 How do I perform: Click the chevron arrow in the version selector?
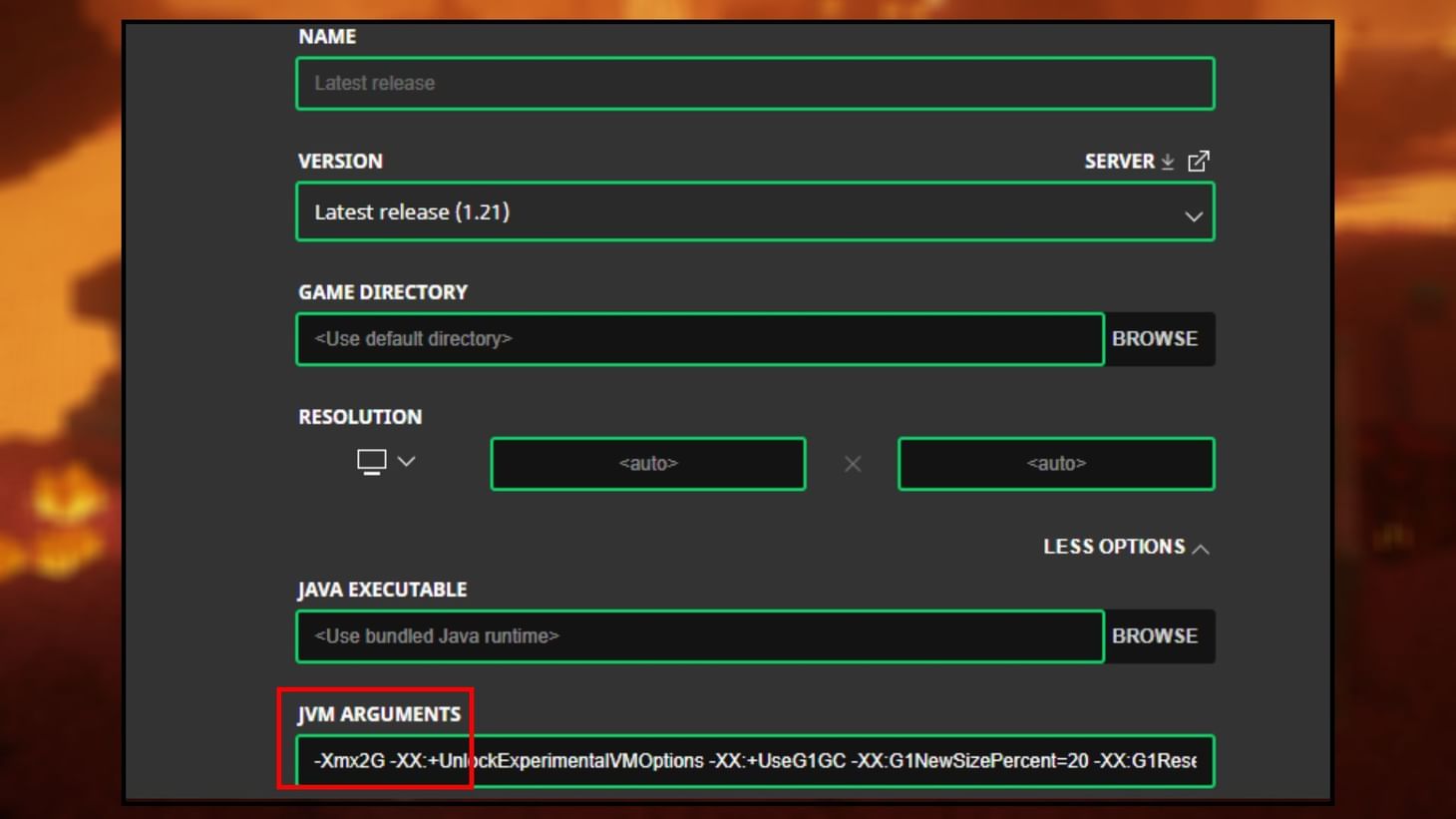[1193, 212]
